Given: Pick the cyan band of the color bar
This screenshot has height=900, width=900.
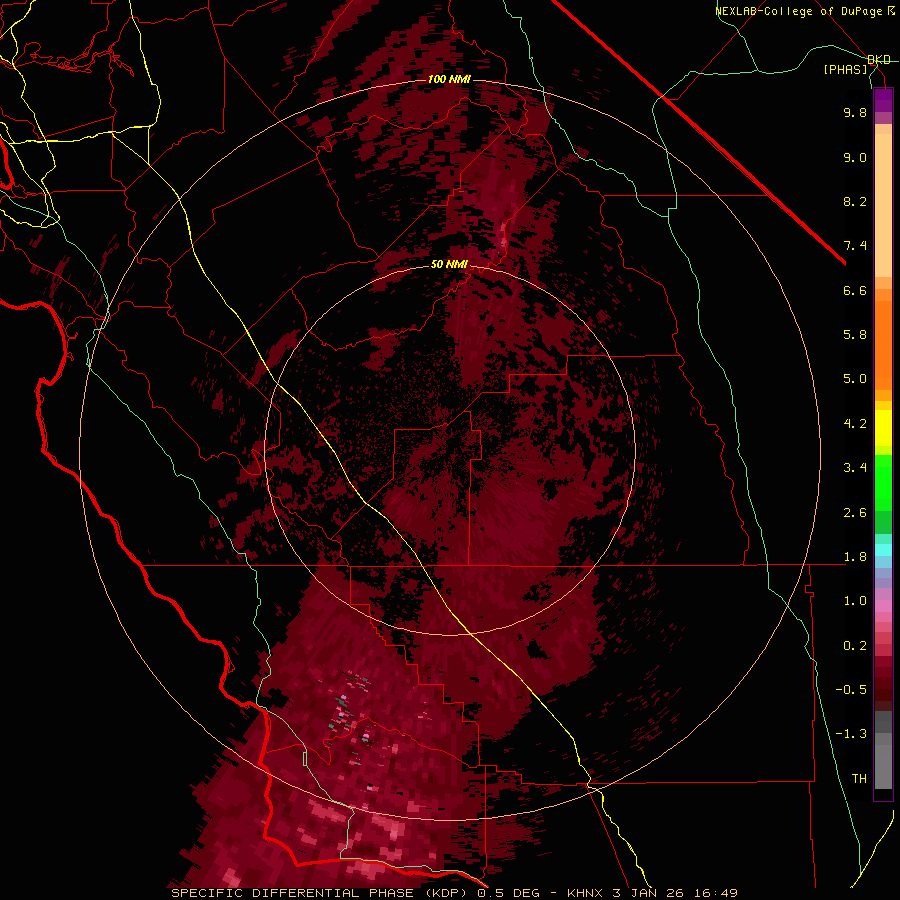Looking at the screenshot, I should click(x=883, y=550).
